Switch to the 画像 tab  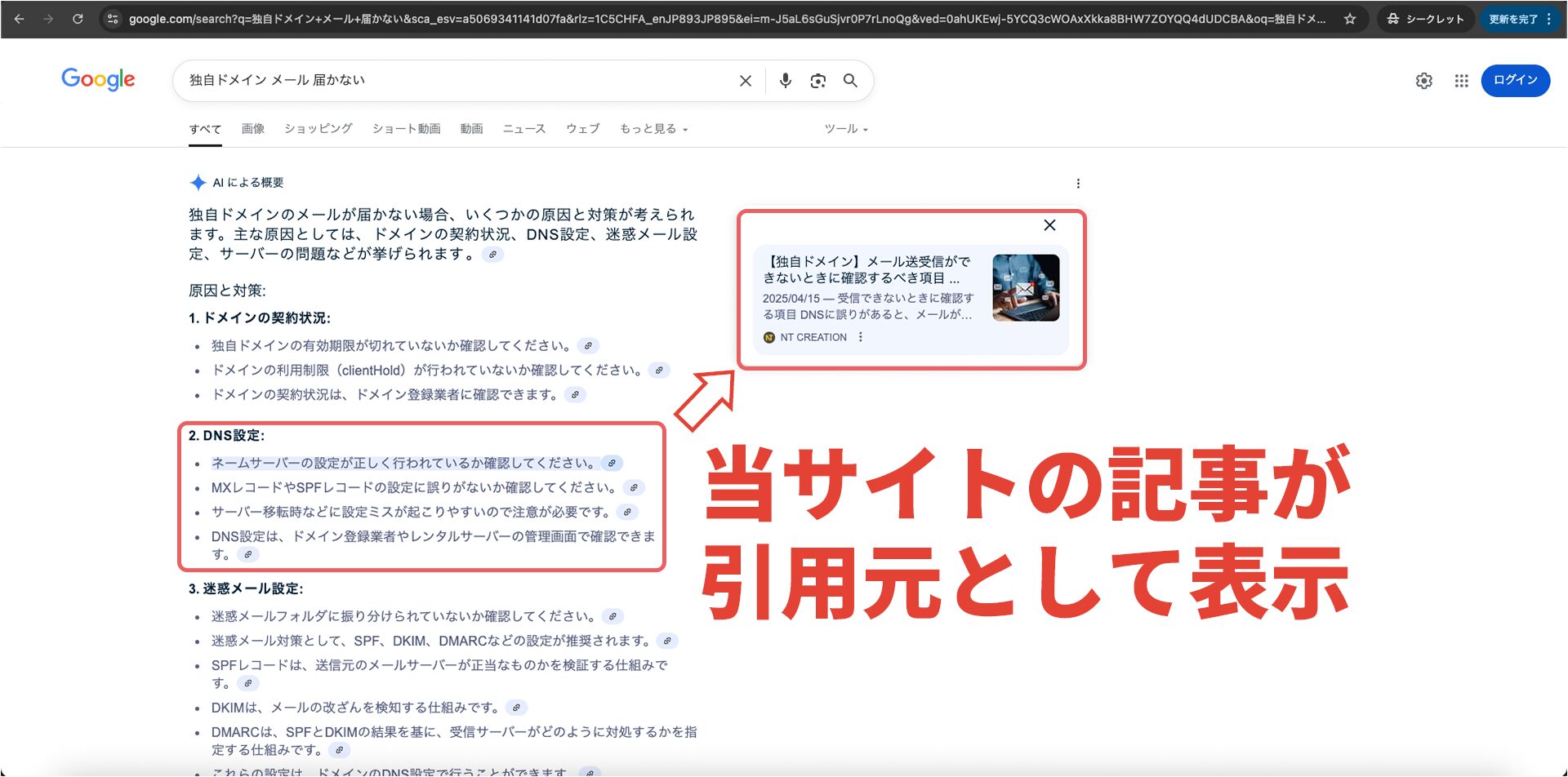click(253, 129)
